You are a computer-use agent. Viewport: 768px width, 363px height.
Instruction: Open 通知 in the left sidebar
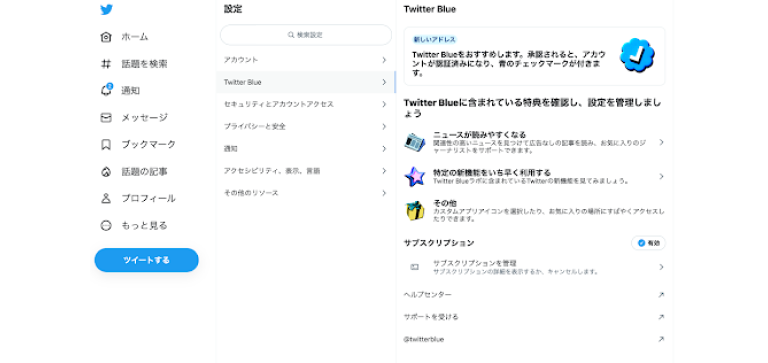coord(130,91)
